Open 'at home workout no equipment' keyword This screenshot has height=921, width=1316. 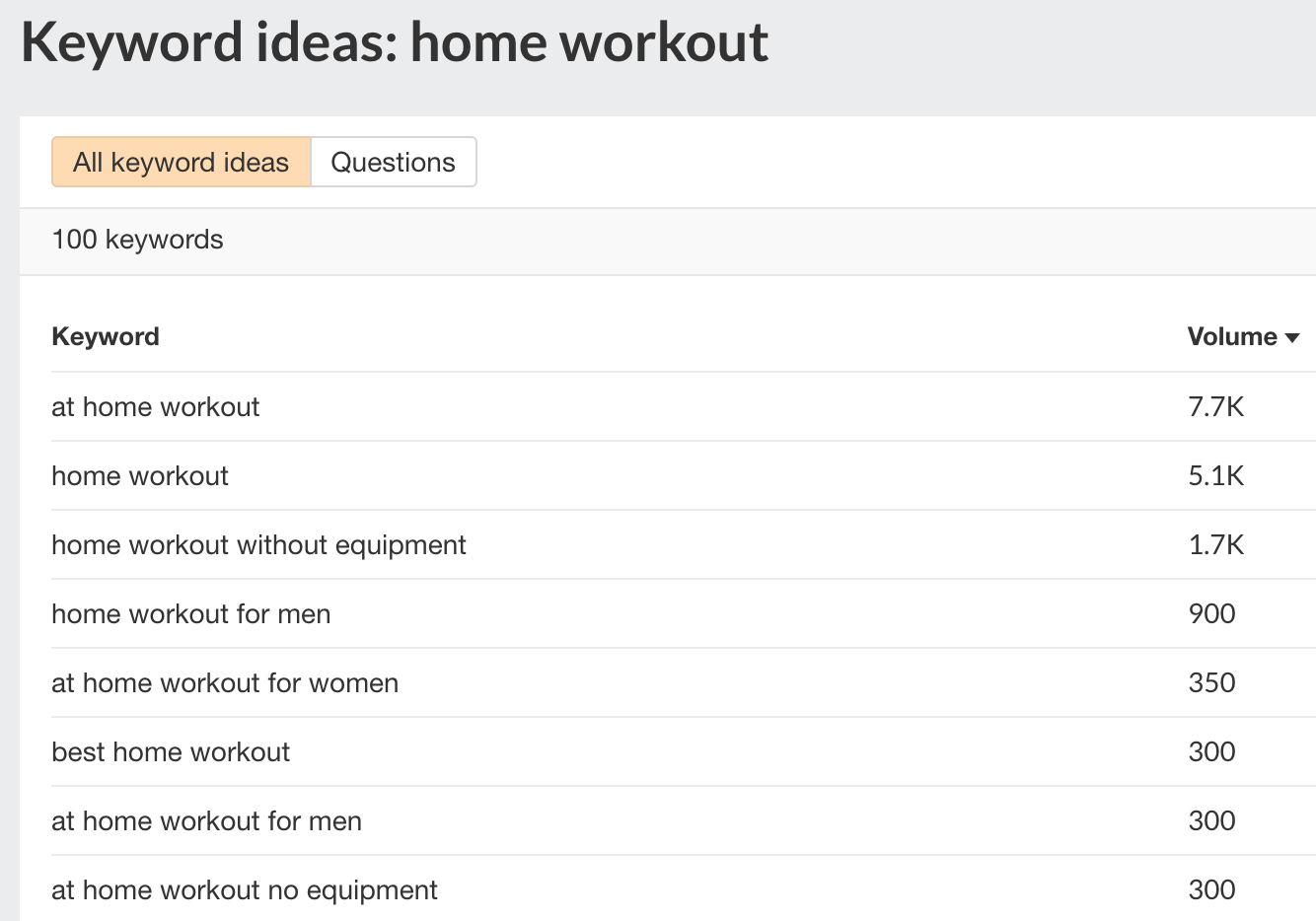coord(244,889)
